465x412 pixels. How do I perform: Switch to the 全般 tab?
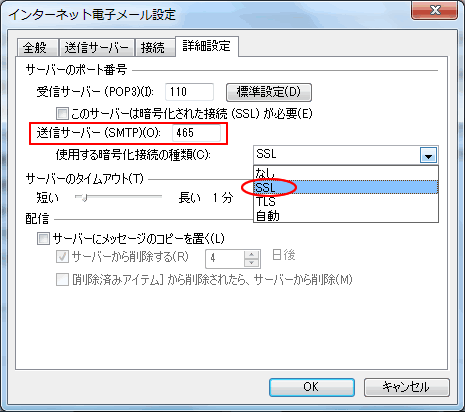[x=37, y=47]
